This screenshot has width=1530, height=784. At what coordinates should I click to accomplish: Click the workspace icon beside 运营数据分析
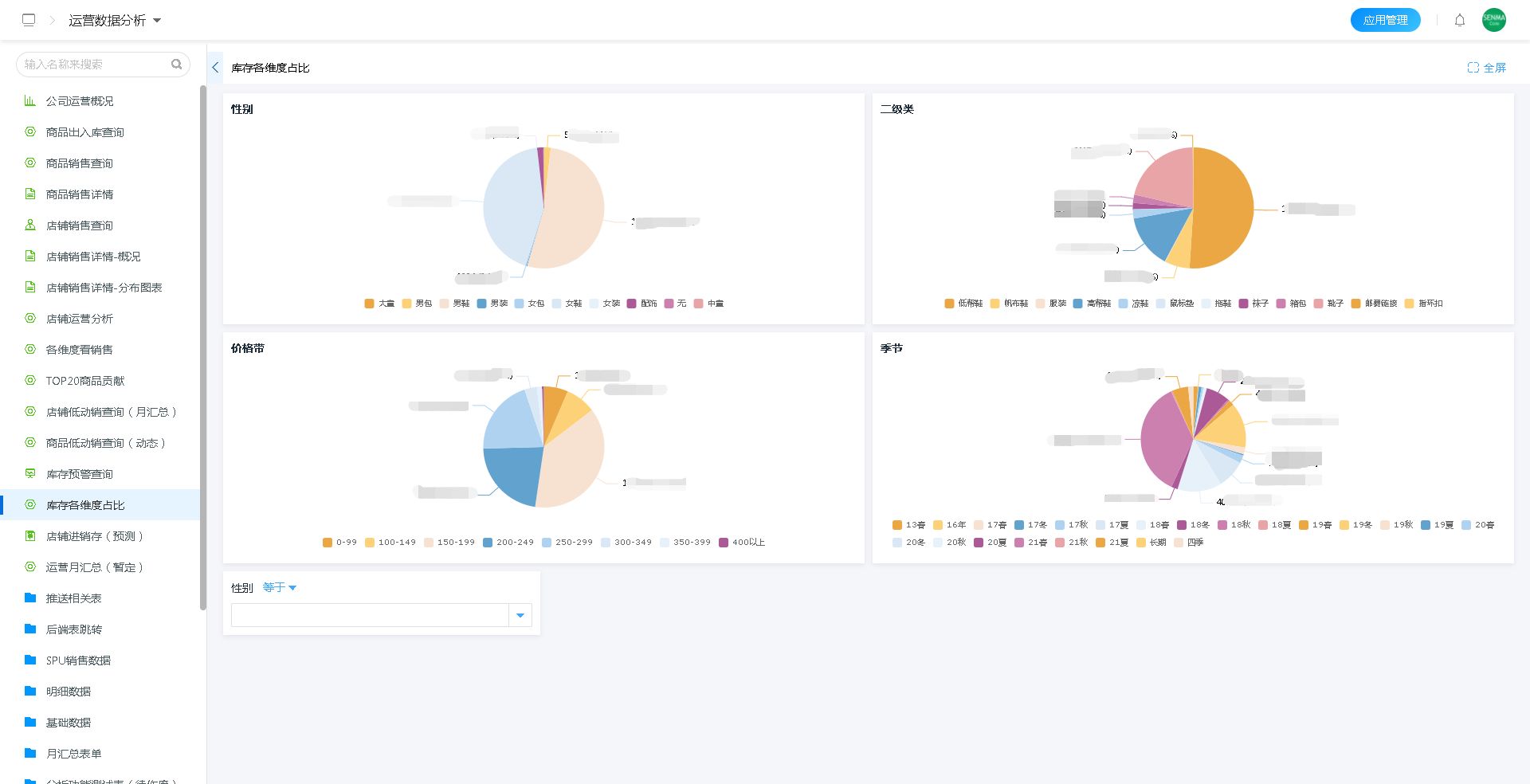pyautogui.click(x=29, y=20)
